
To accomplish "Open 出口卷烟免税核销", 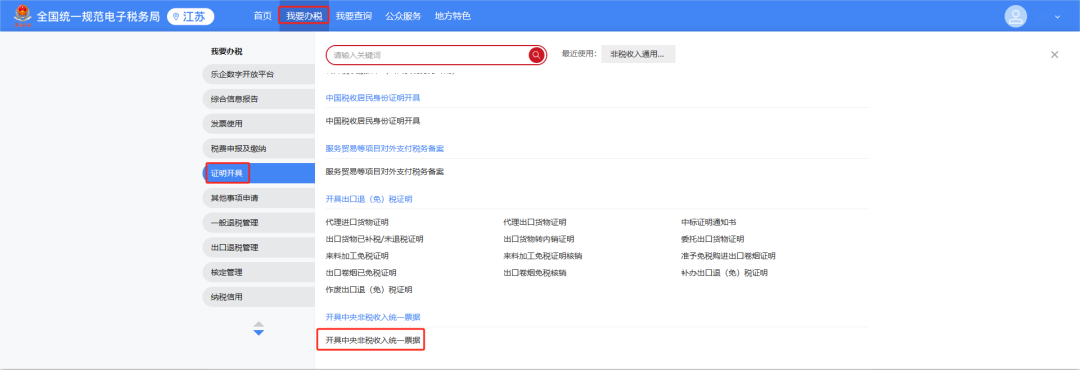I will coord(535,273).
